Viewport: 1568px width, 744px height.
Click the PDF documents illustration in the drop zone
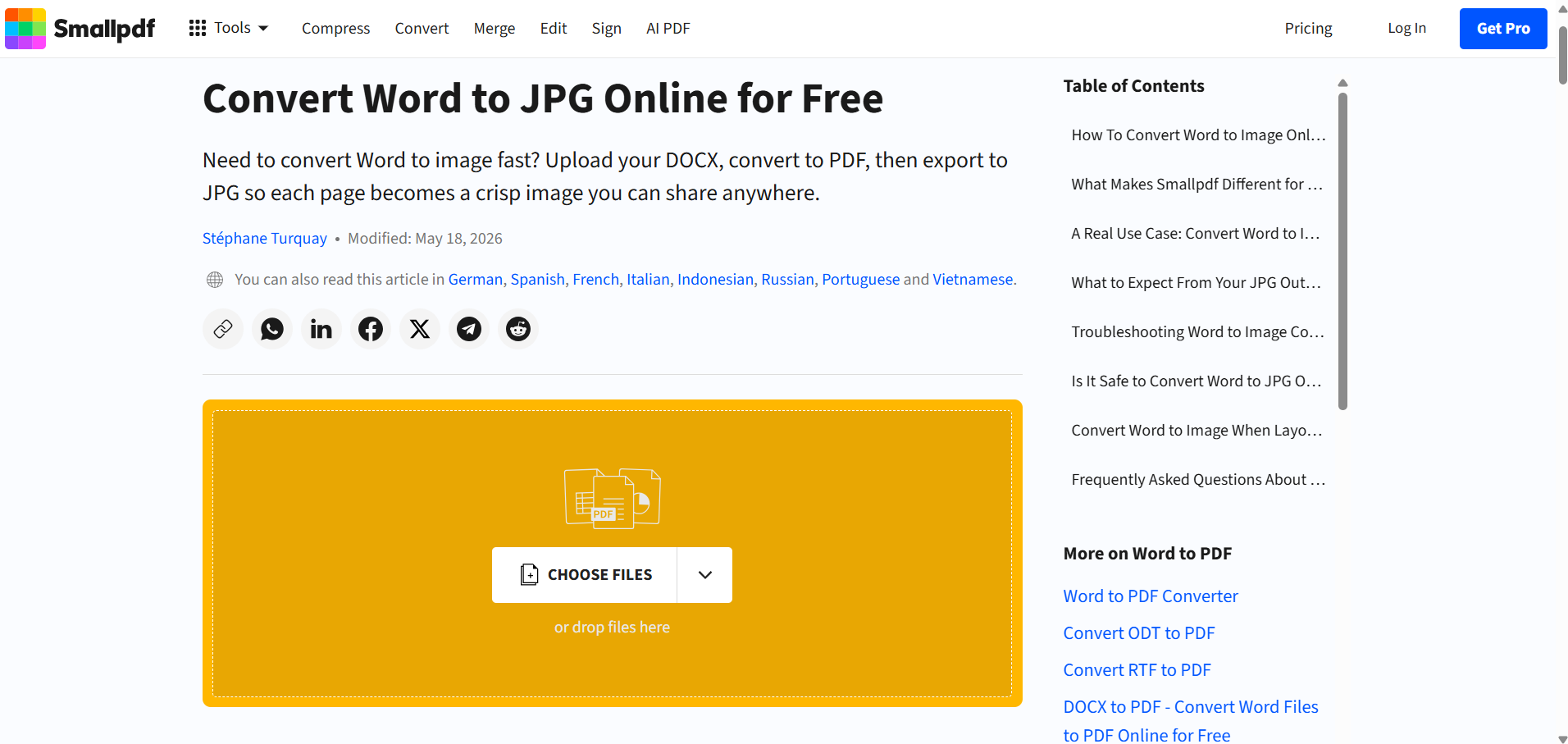point(613,498)
